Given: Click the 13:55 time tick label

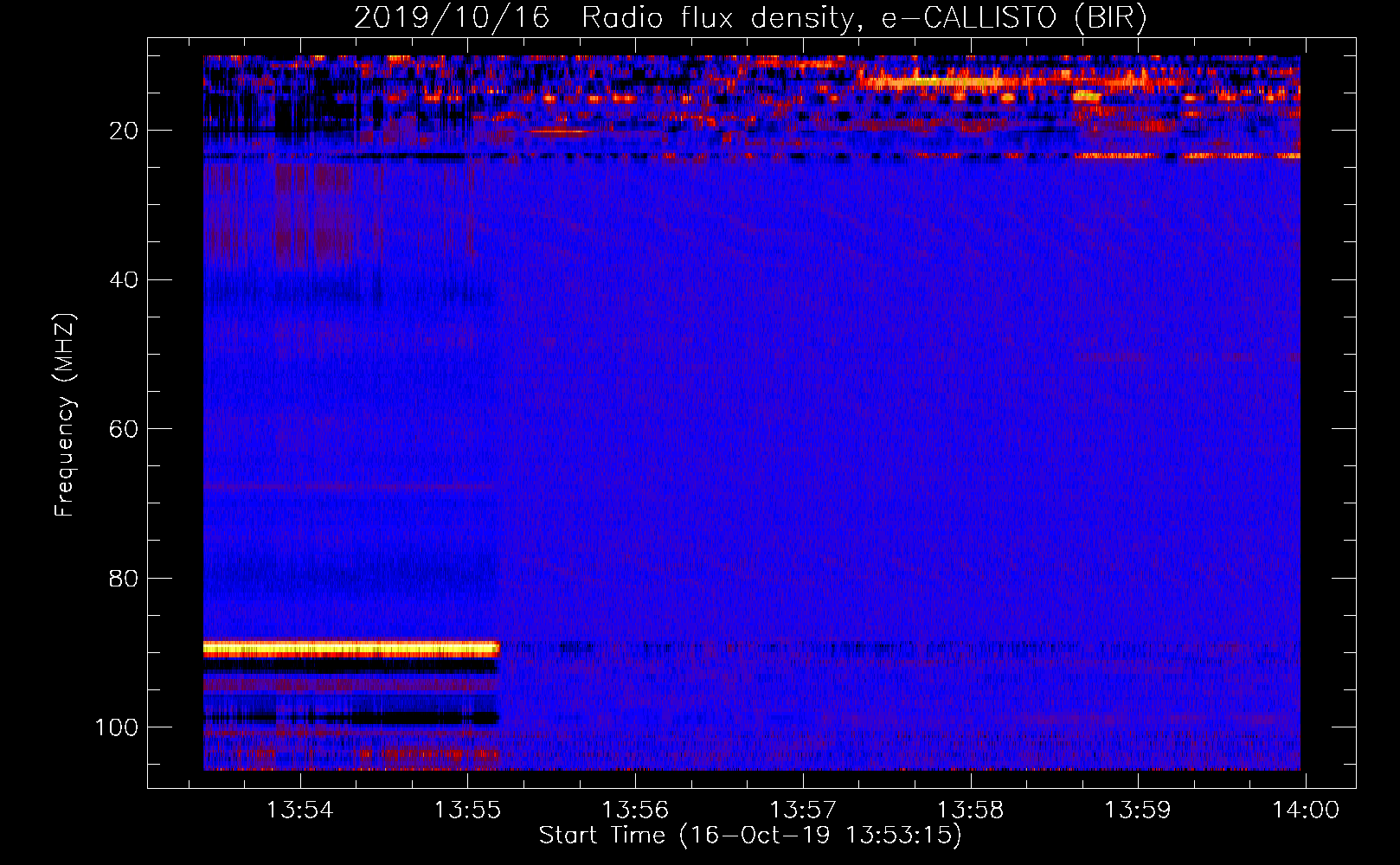Looking at the screenshot, I should 467,811.
